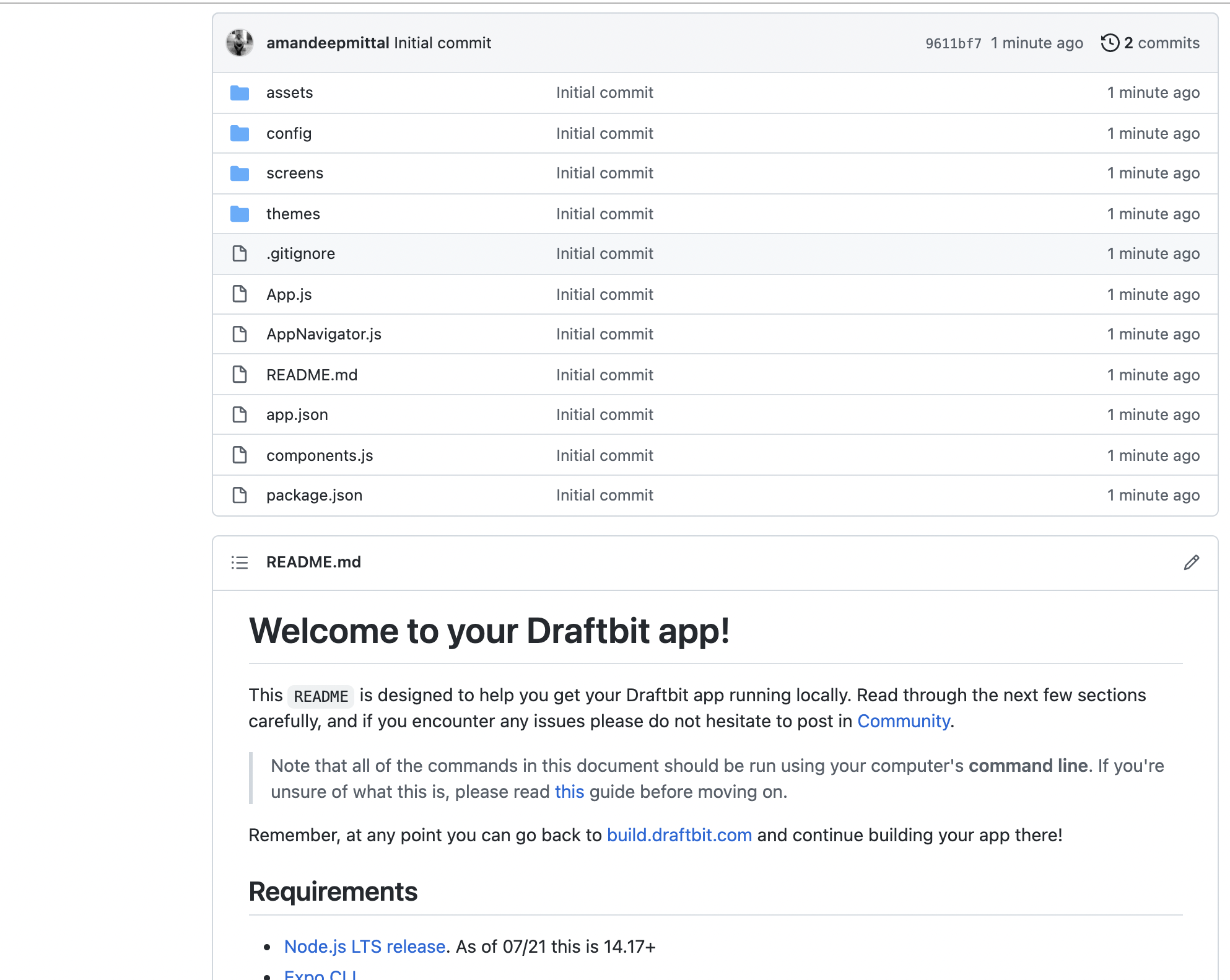Click 'Initial commit' message for AppNavigator.js row
The width and height of the screenshot is (1230, 980).
(604, 334)
